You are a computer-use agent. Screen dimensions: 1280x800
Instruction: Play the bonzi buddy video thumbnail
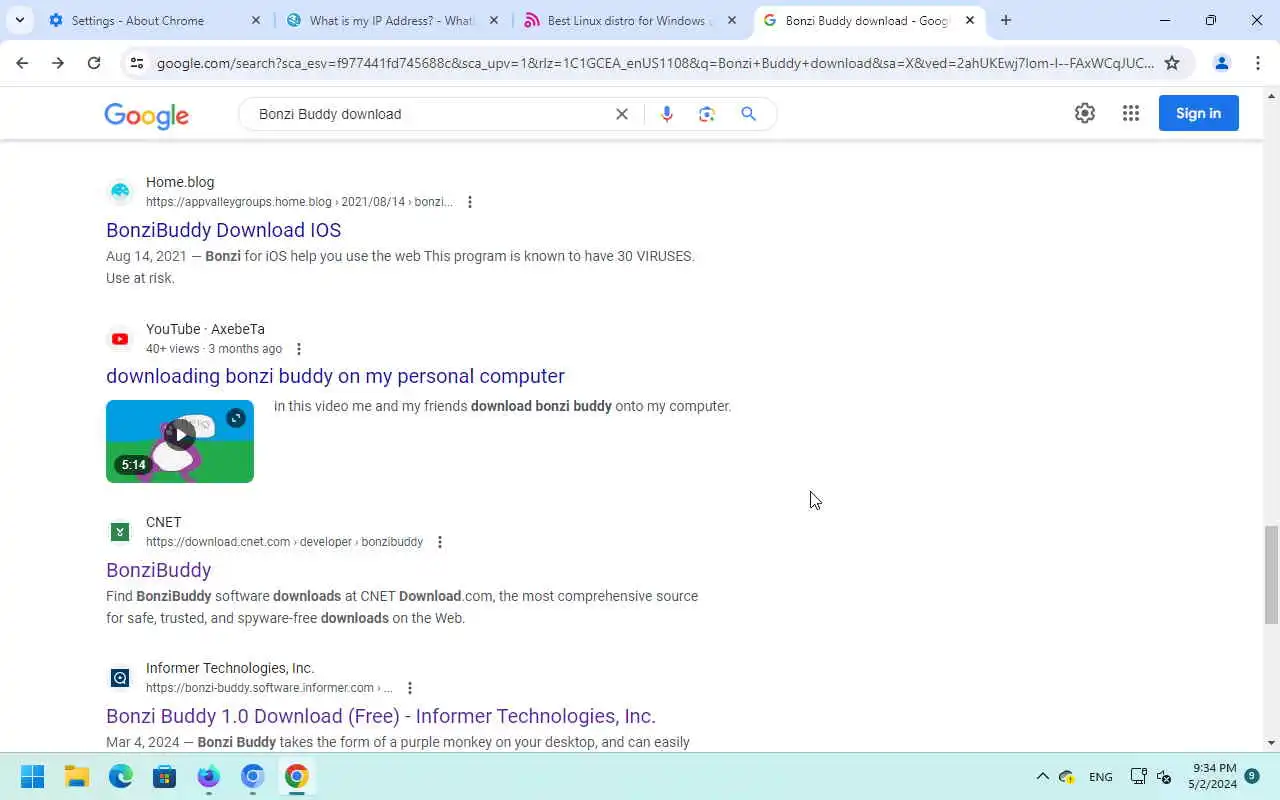point(180,441)
